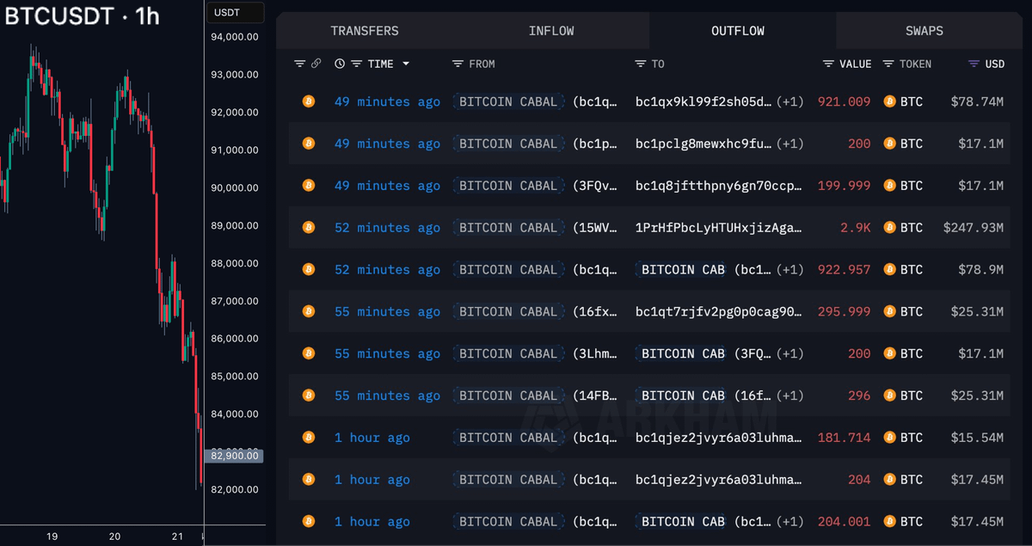Switch to the TRANSFERS tab
The height and width of the screenshot is (546, 1032).
(364, 31)
